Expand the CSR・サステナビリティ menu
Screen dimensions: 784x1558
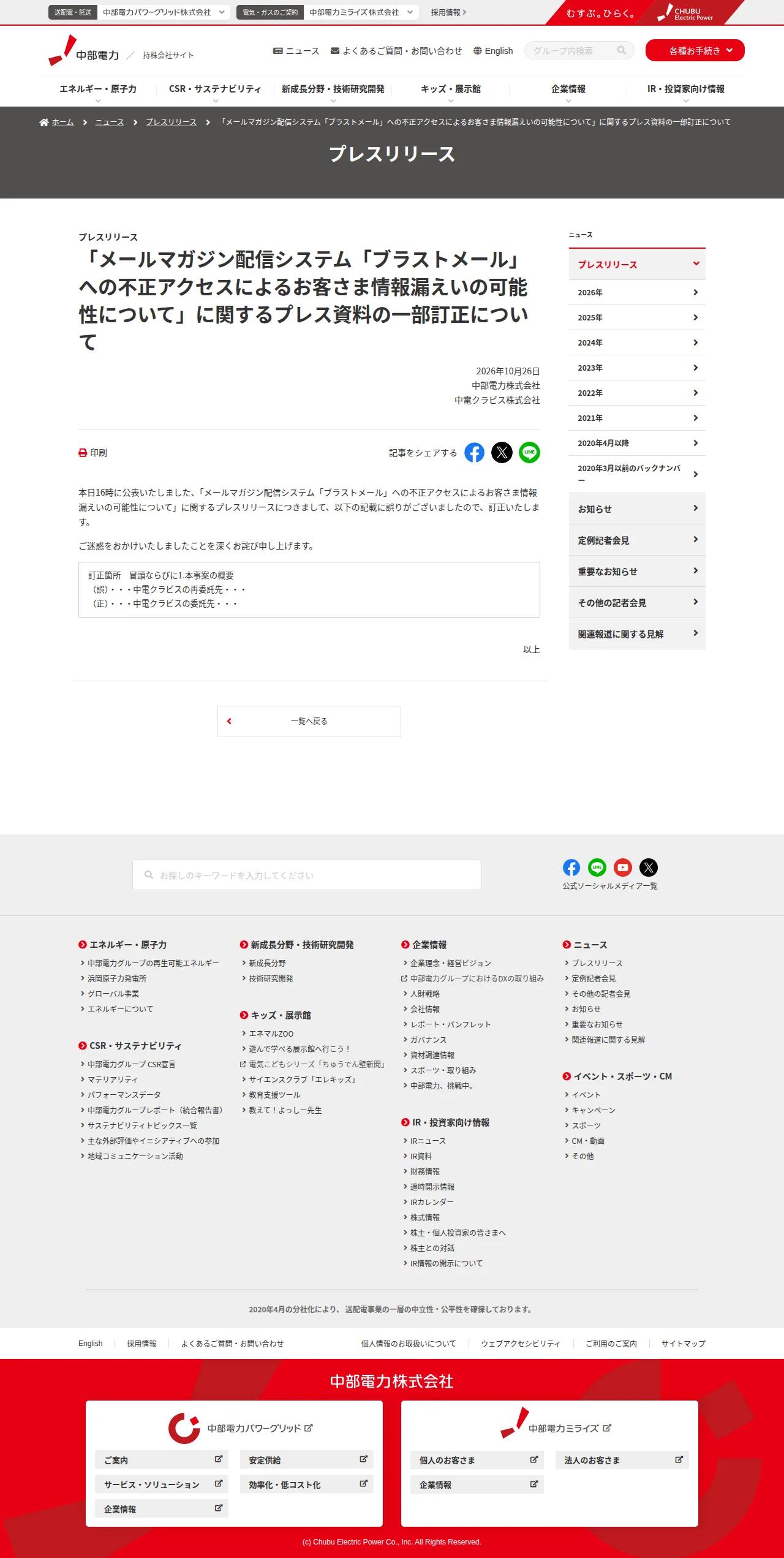pos(215,91)
